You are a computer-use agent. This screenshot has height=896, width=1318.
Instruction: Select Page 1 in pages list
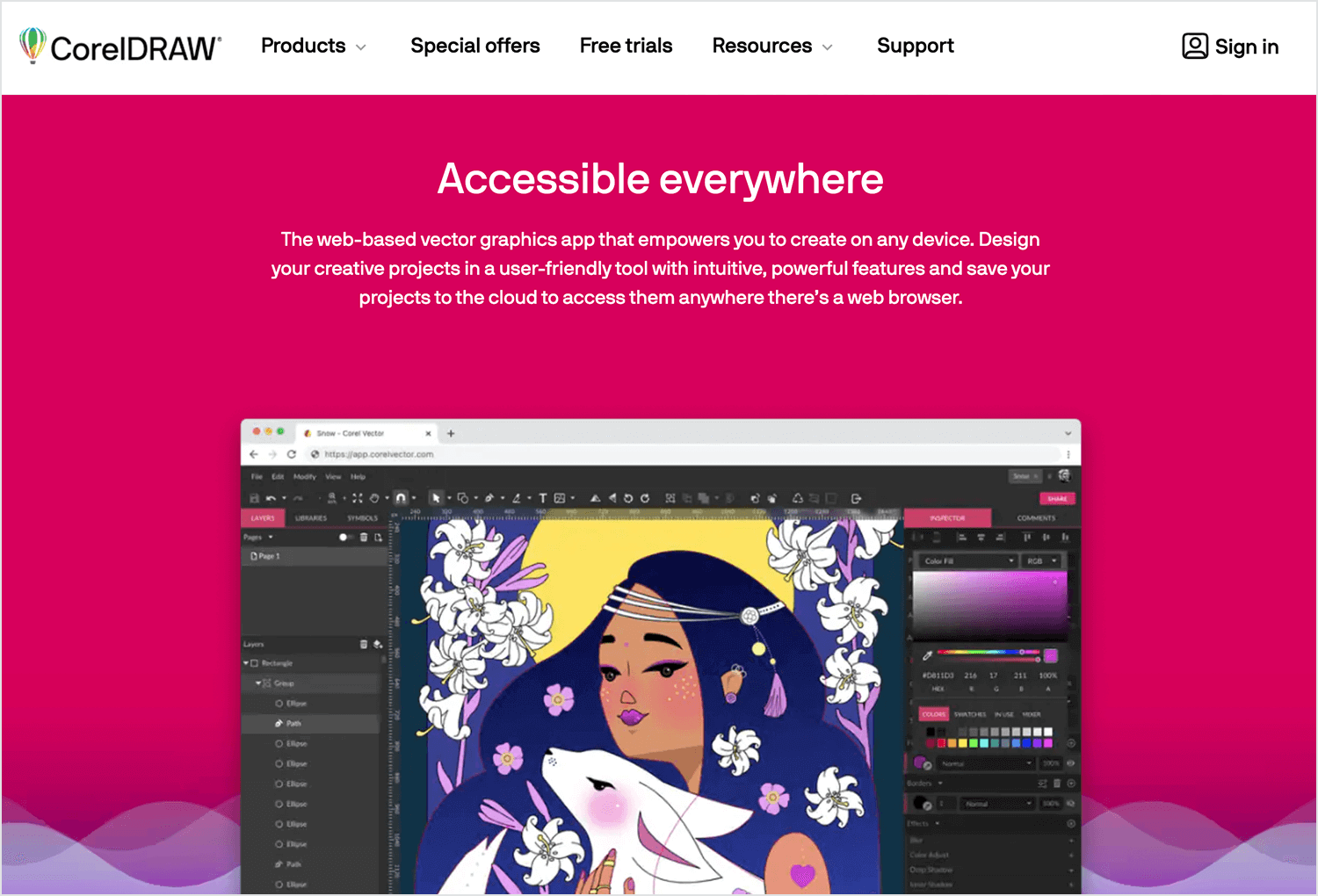(x=314, y=556)
